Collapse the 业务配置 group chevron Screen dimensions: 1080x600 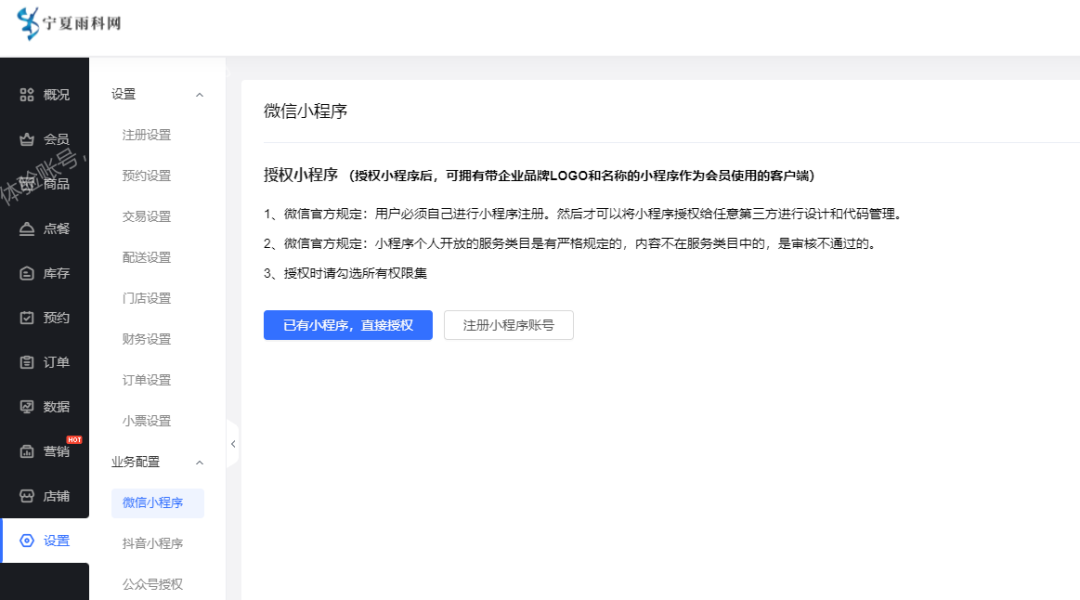200,462
